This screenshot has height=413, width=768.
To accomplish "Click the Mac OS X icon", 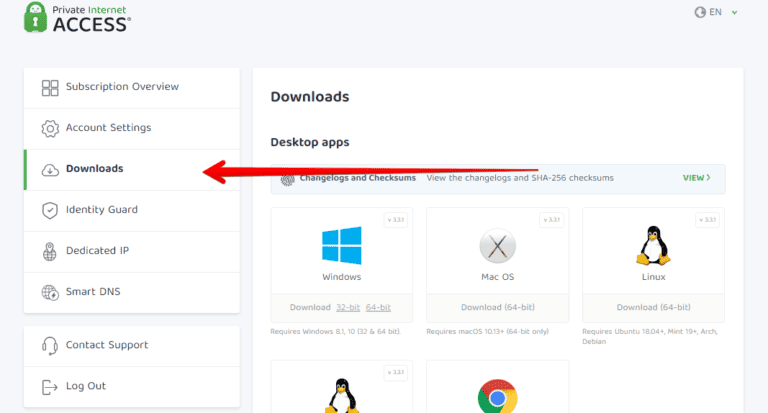I will coord(497,245).
